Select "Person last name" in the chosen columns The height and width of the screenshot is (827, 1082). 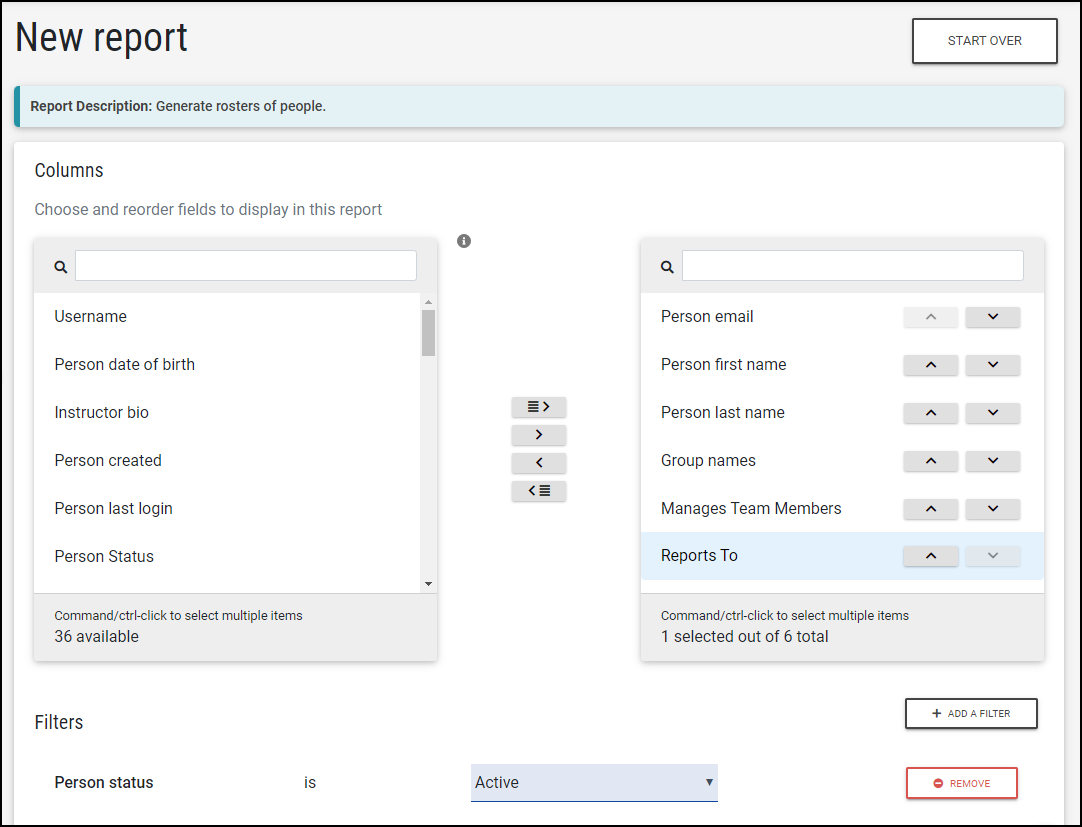click(722, 412)
